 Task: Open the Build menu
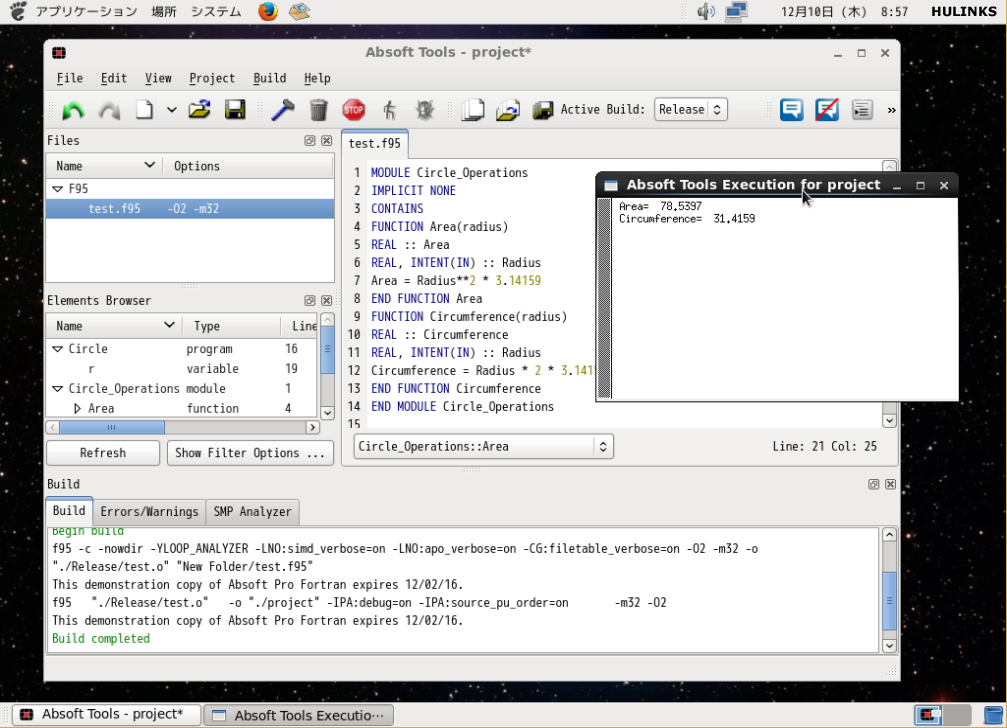point(270,78)
